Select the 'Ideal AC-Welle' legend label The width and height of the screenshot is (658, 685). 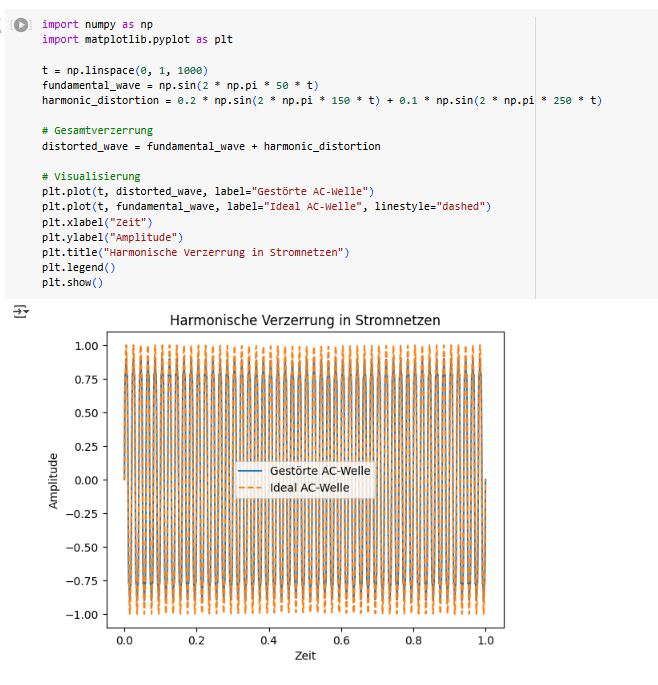click(x=312, y=487)
